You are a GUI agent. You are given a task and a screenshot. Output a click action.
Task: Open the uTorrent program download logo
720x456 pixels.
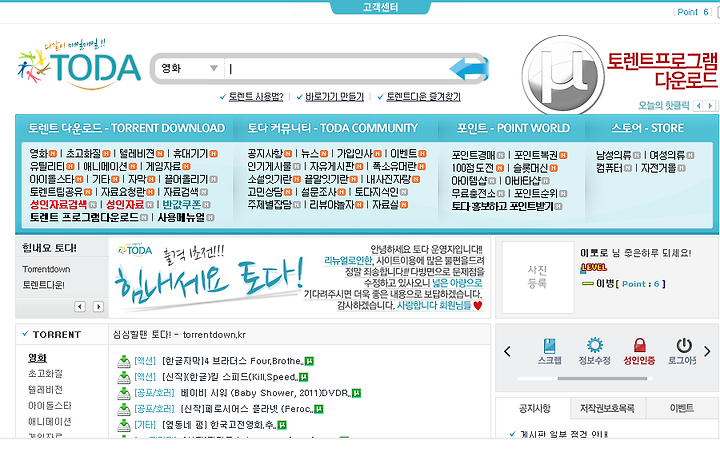pyautogui.click(x=562, y=75)
